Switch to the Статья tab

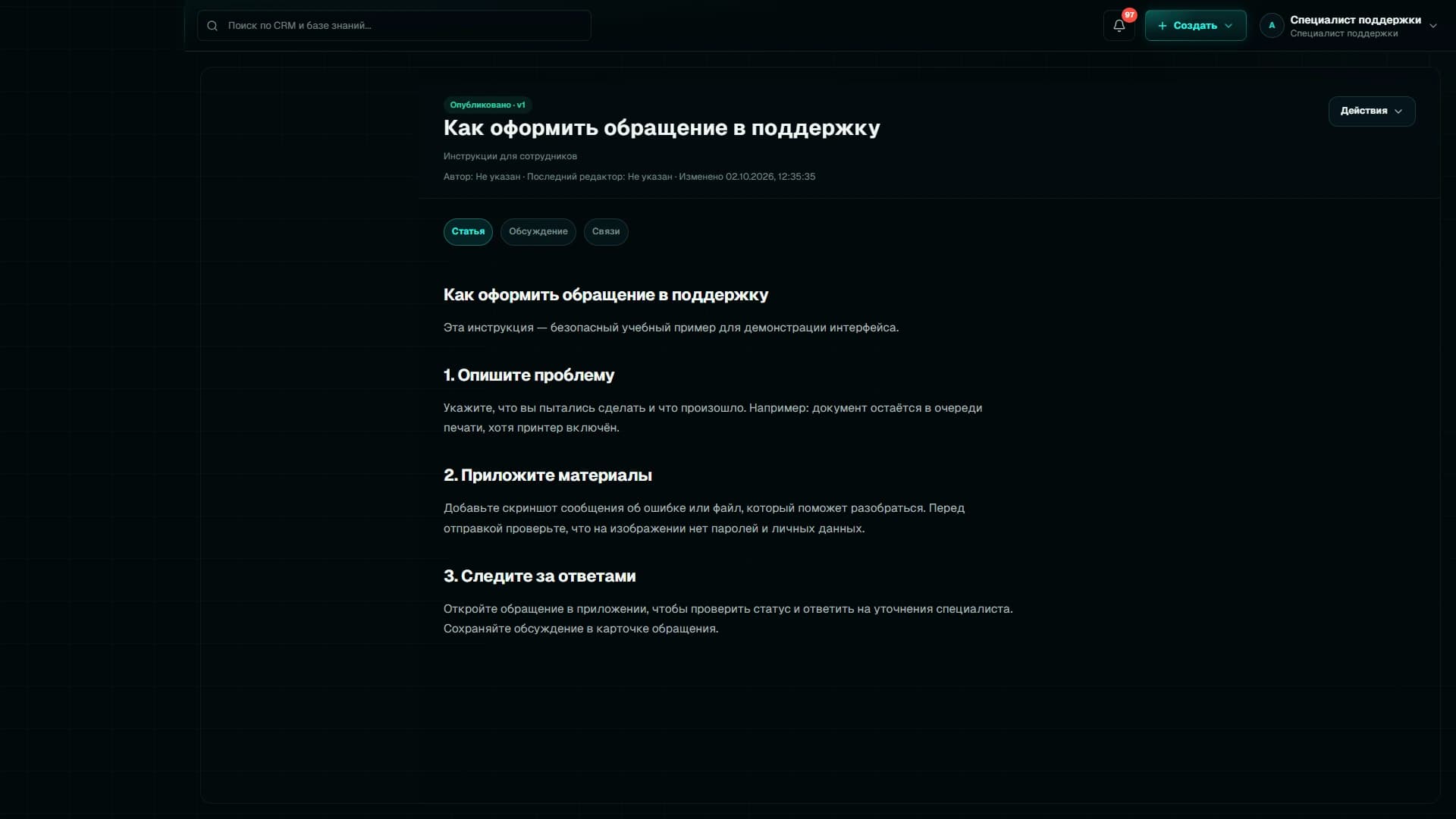[468, 231]
